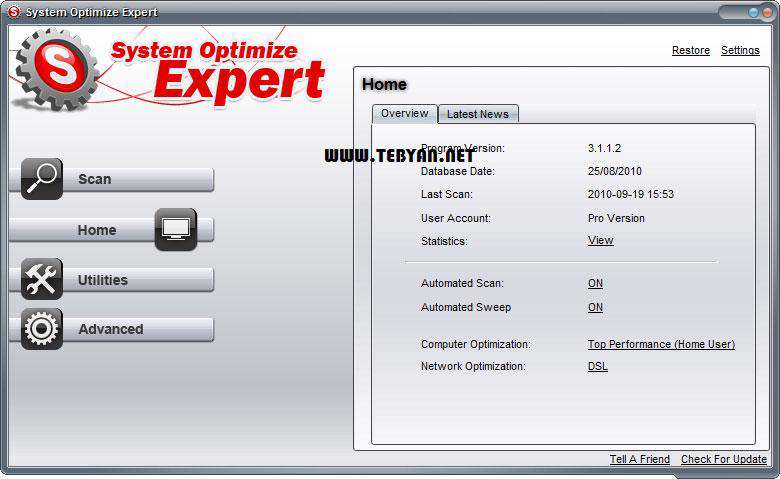Image resolution: width=780 pixels, height=479 pixels.
Task: Click the Statistics label
Action: click(444, 241)
